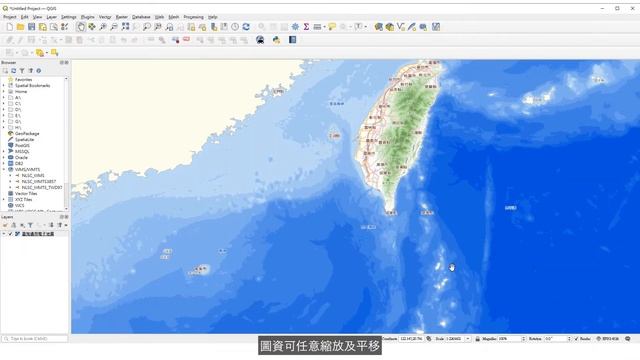Select the Pan Map to Selection tool
The width and height of the screenshot is (640, 360).
click(92, 27)
